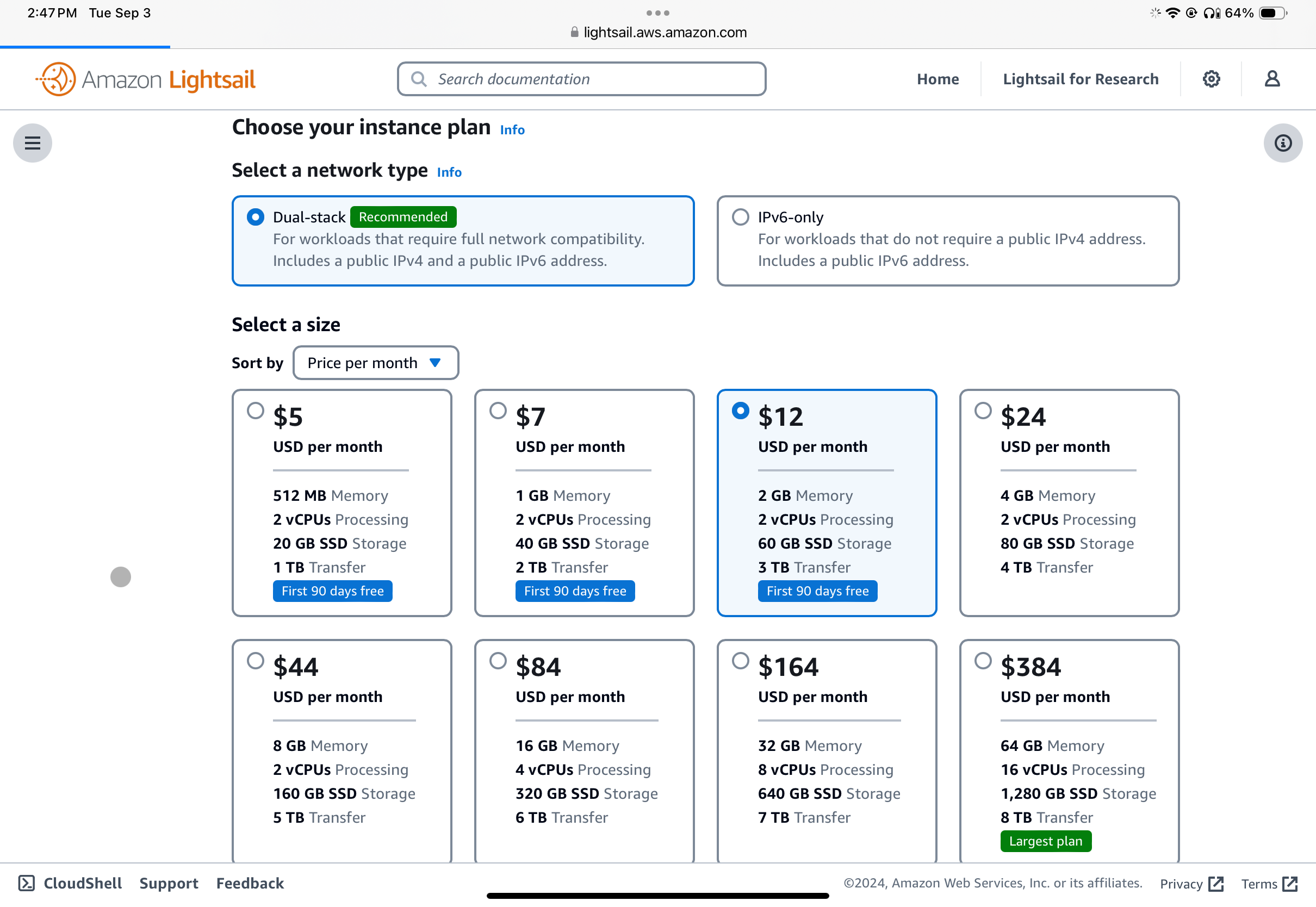This screenshot has width=1316, height=907.
Task: Click the Largest plan badge
Action: [1046, 841]
